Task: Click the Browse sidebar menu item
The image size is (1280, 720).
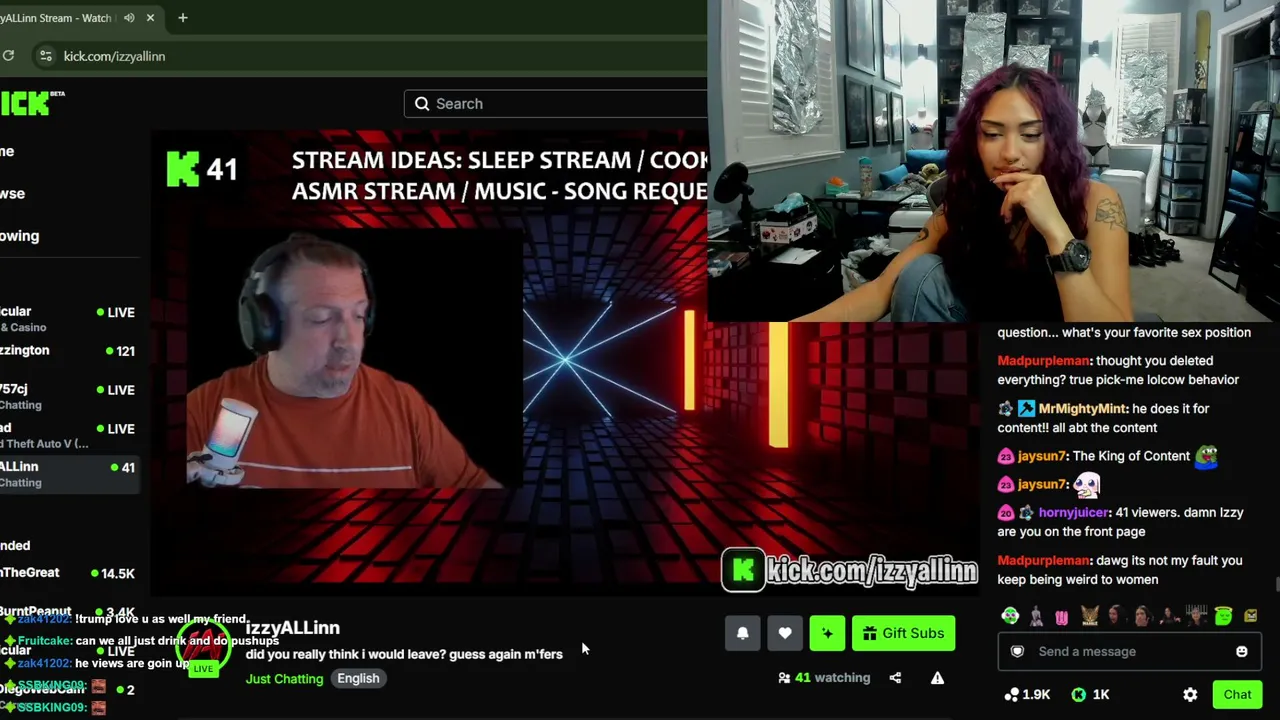Action: click(14, 194)
